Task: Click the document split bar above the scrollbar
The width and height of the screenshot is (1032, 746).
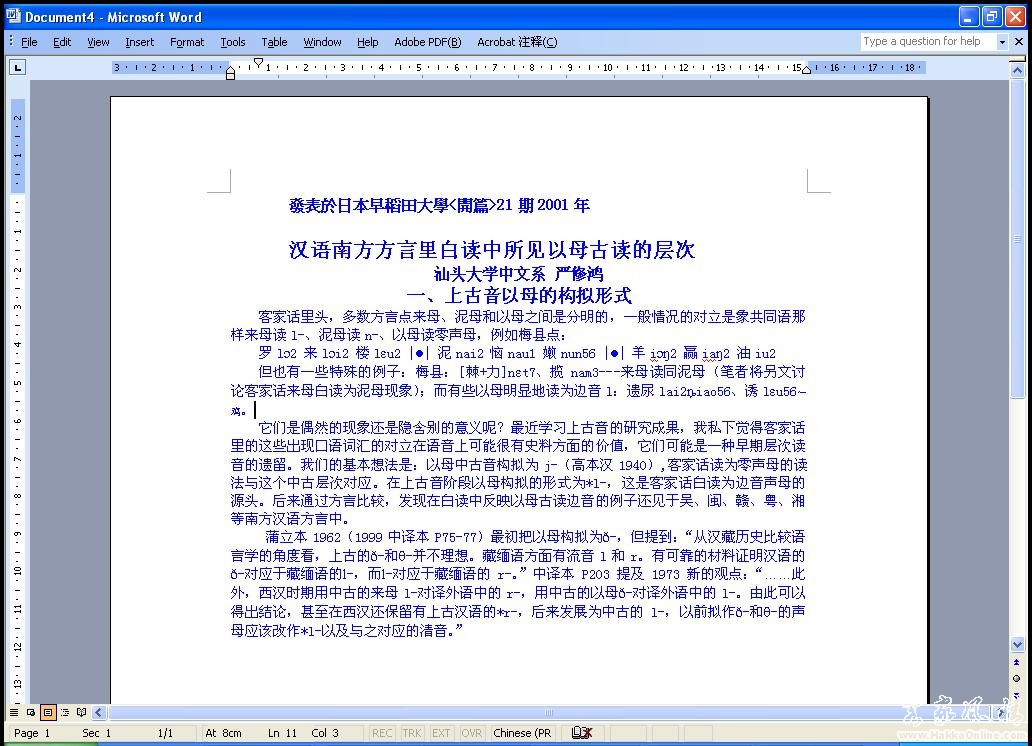Action: (1018, 59)
